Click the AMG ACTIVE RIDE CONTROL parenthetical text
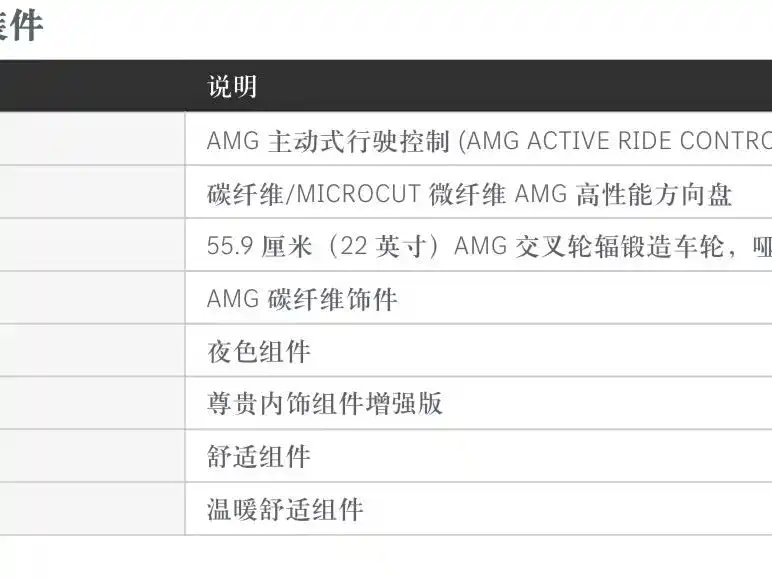The height and width of the screenshot is (579, 772). pos(615,141)
